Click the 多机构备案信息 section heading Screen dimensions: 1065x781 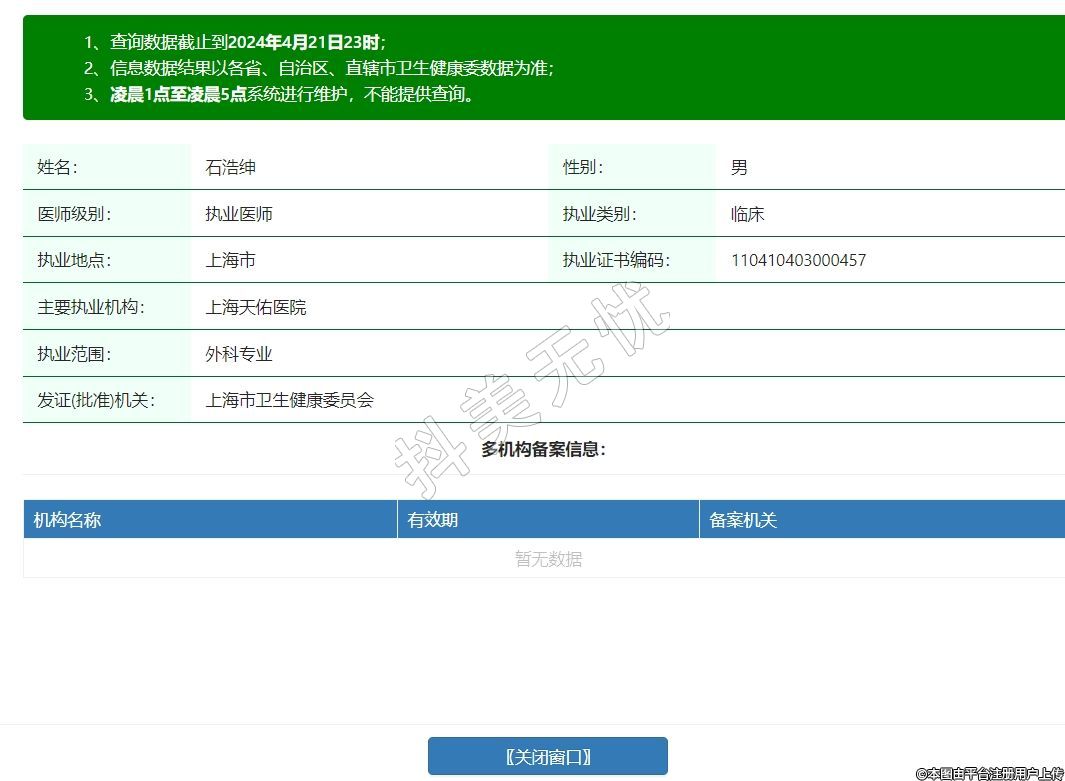coord(543,449)
